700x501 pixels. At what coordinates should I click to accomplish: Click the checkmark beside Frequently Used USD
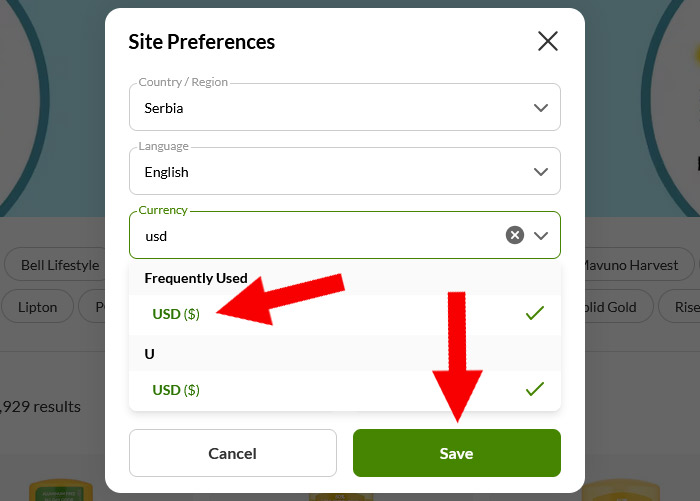[535, 314]
